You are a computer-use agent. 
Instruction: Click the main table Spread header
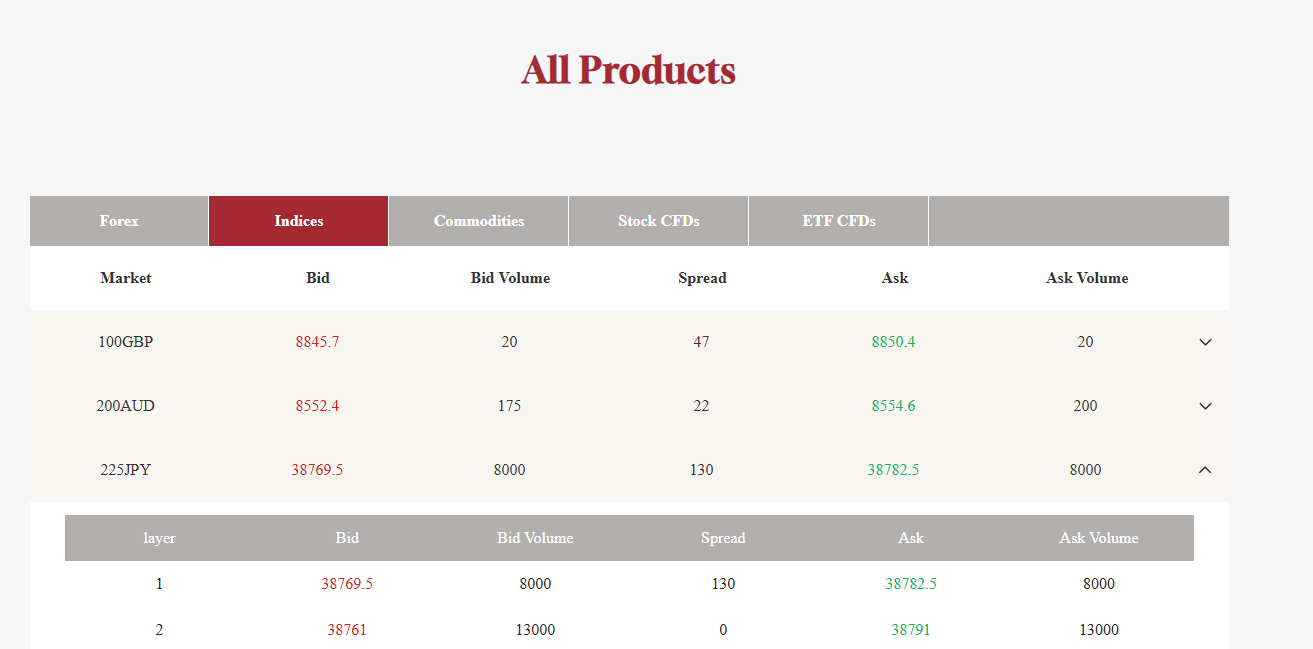702,278
